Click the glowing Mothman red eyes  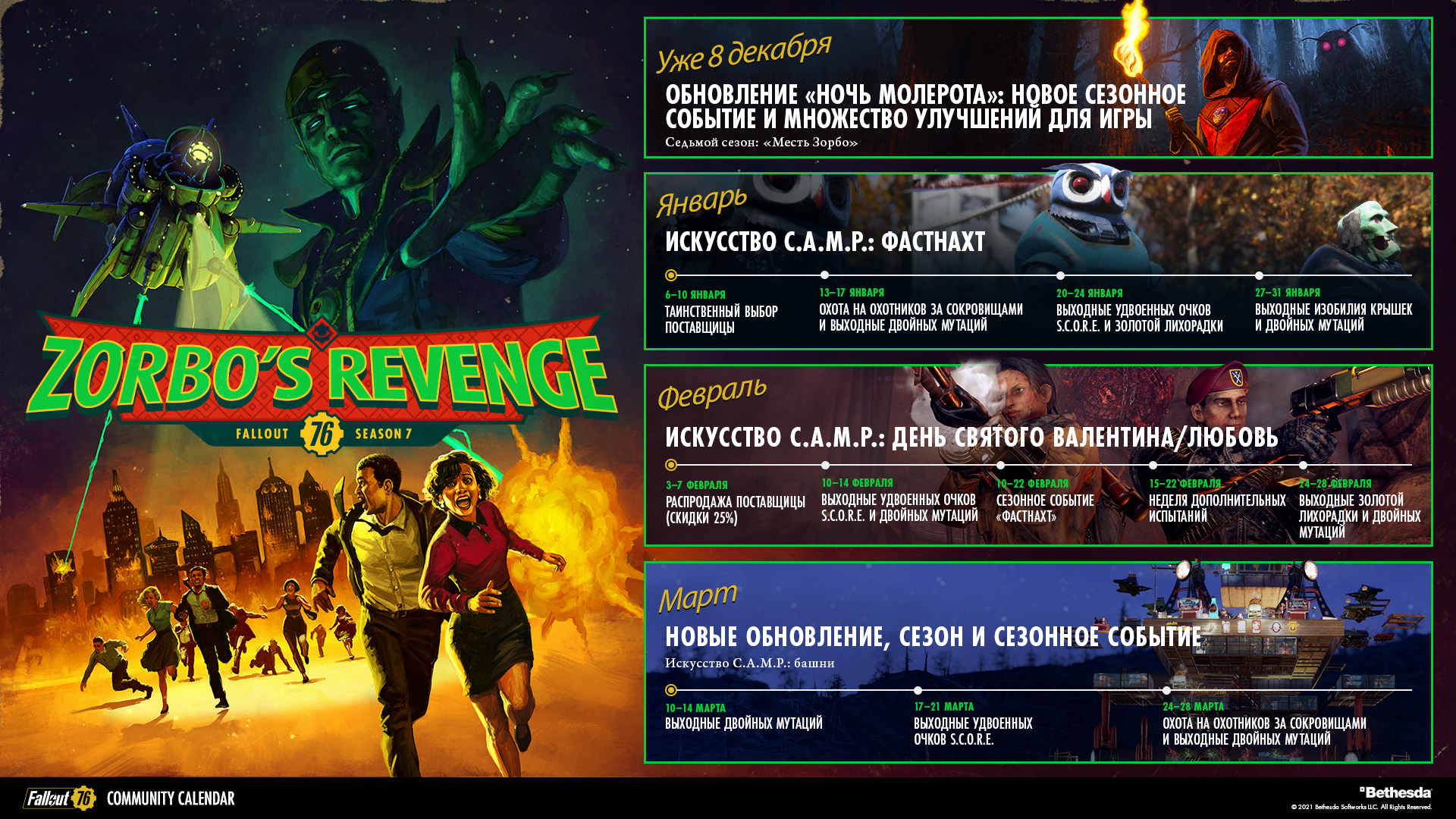point(1334,45)
